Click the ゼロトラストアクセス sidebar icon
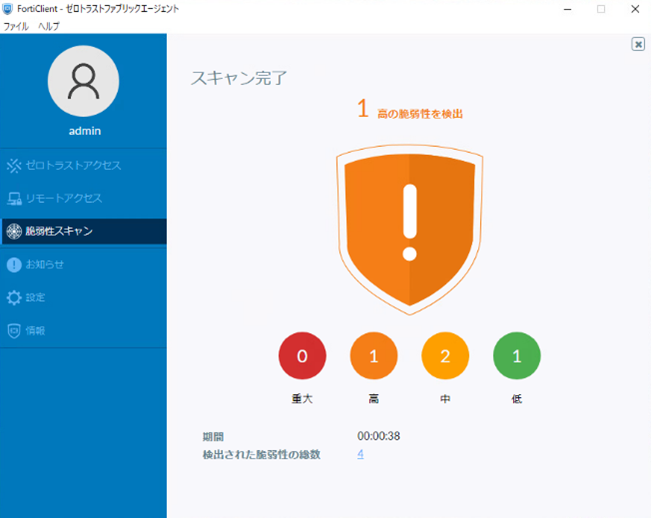This screenshot has width=651, height=518. (x=14, y=165)
